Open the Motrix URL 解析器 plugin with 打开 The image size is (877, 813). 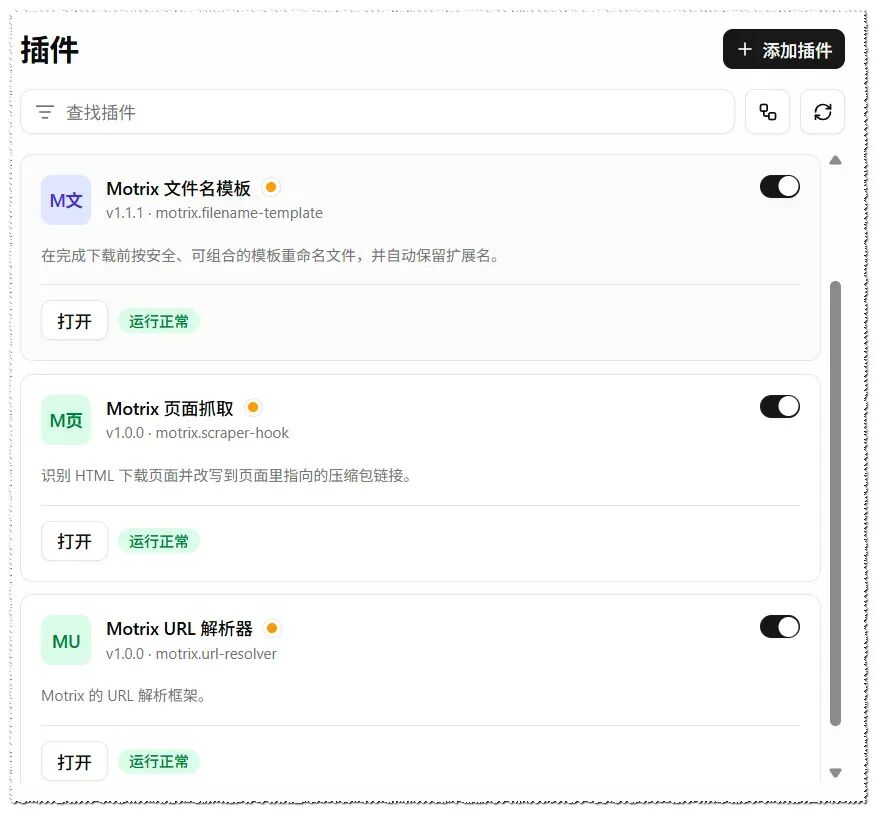pyautogui.click(x=74, y=761)
